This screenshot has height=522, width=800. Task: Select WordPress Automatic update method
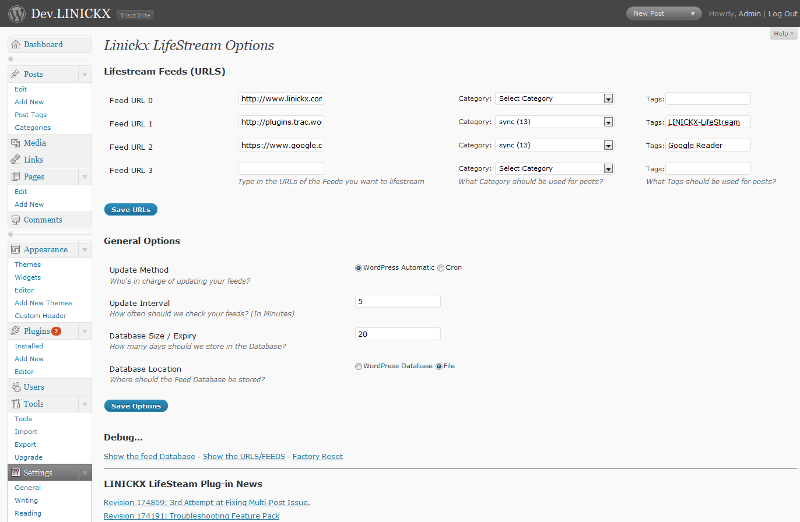[x=358, y=268]
